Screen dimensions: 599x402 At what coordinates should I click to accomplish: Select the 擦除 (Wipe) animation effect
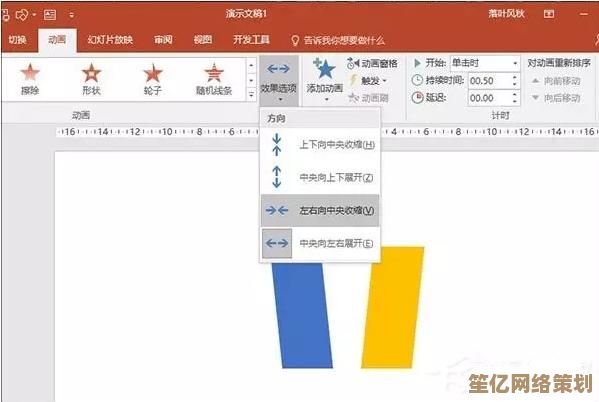click(30, 79)
